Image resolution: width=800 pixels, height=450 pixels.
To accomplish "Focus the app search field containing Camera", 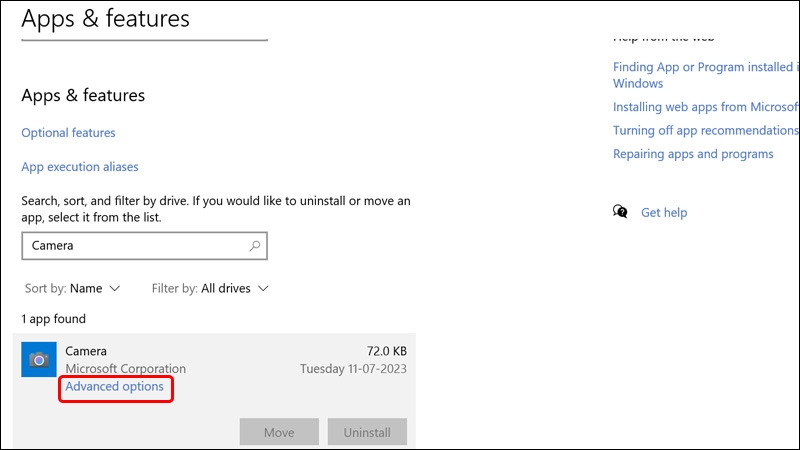I will click(x=144, y=246).
